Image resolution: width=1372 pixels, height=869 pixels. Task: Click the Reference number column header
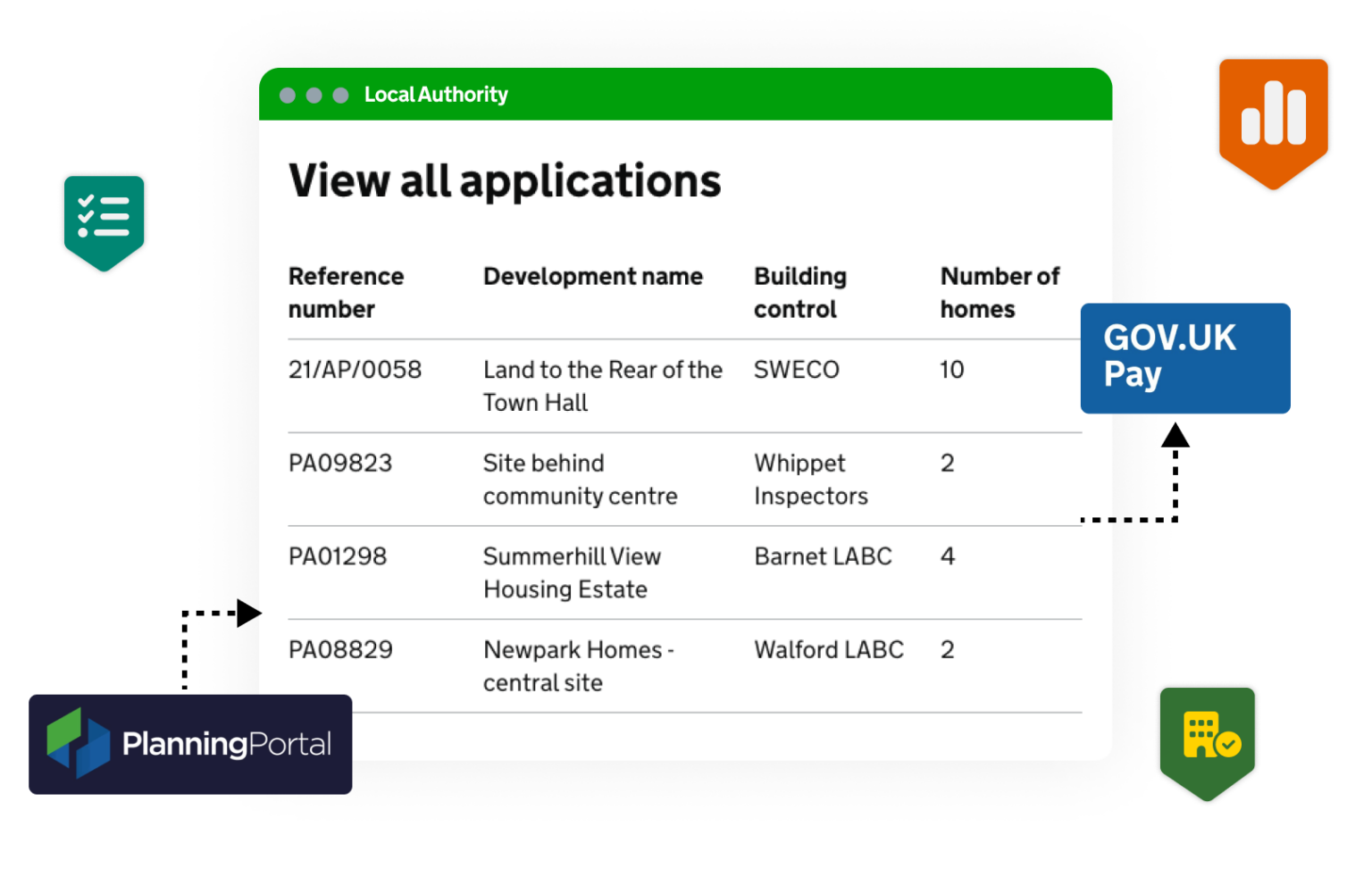click(x=346, y=293)
